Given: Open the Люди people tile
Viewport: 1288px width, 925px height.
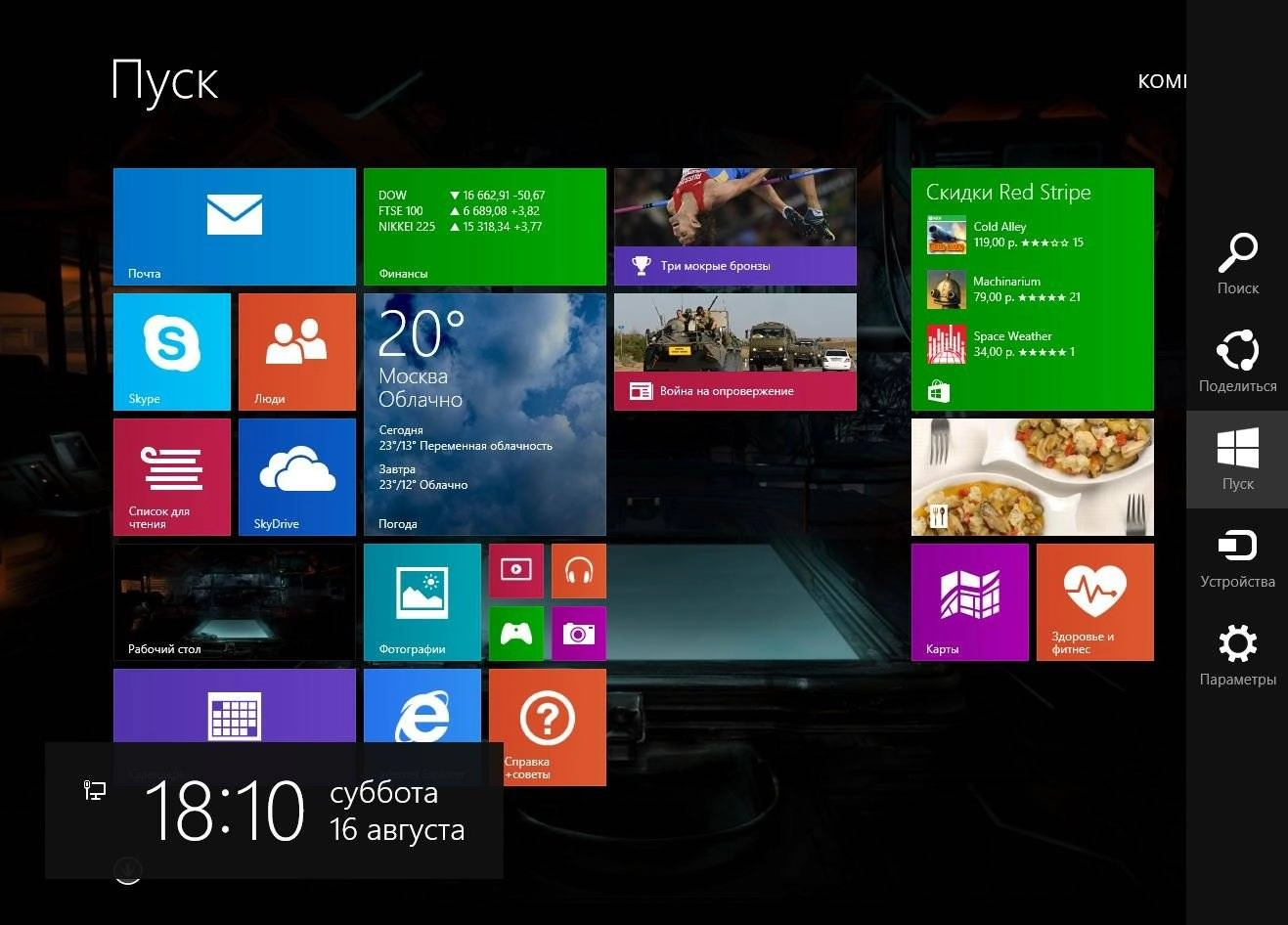Looking at the screenshot, I should coord(297,352).
